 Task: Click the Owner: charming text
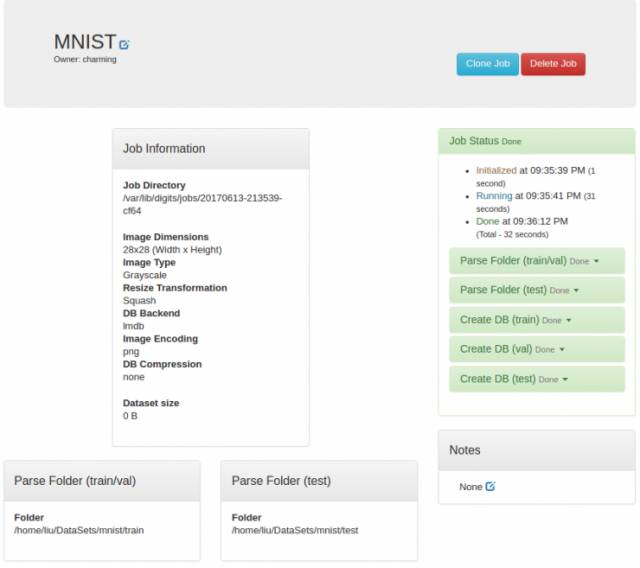tap(85, 59)
